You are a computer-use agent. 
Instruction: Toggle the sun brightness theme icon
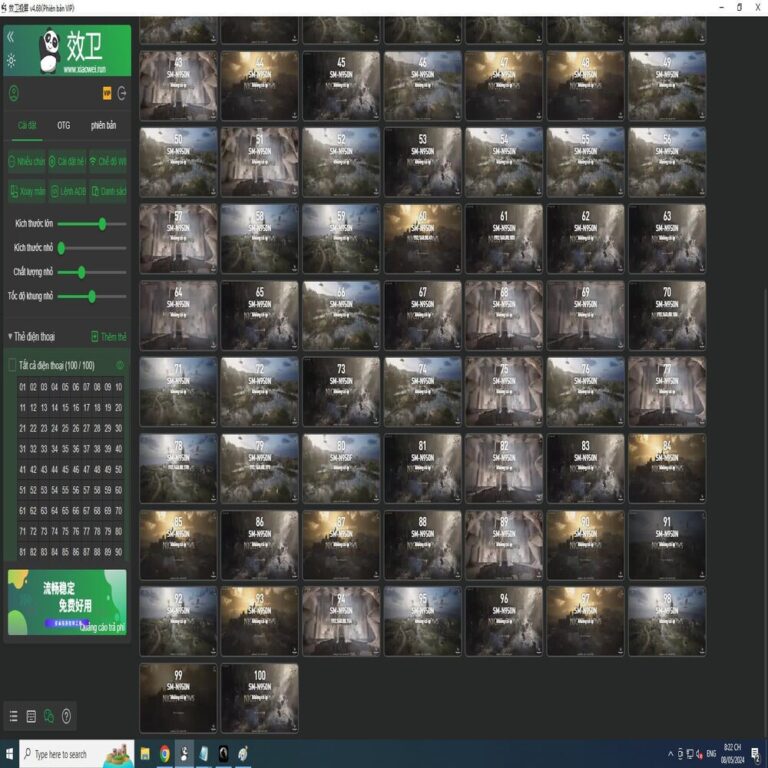(11, 61)
